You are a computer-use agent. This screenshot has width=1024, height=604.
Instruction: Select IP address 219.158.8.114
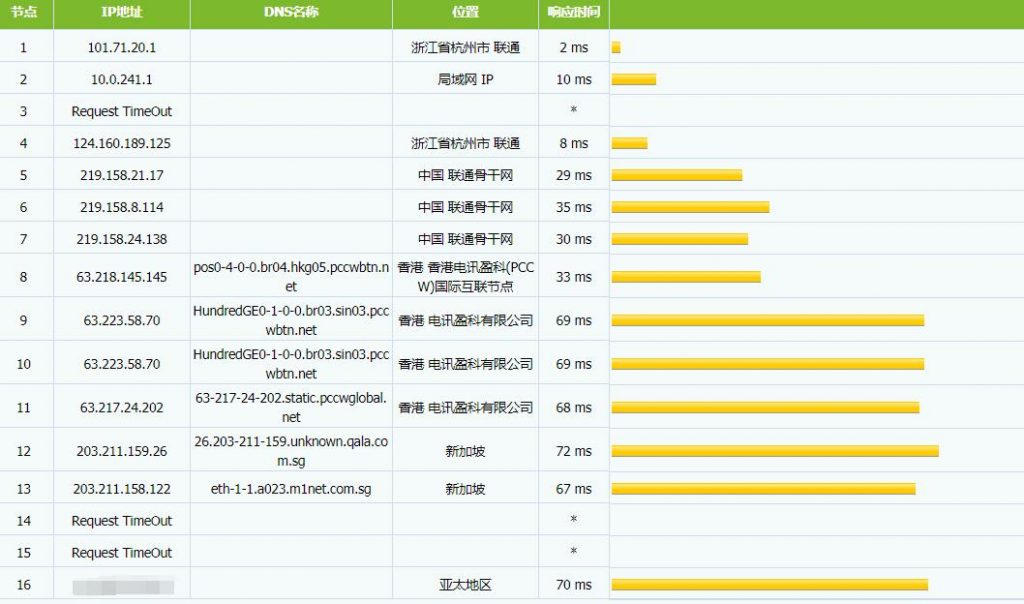coord(121,208)
